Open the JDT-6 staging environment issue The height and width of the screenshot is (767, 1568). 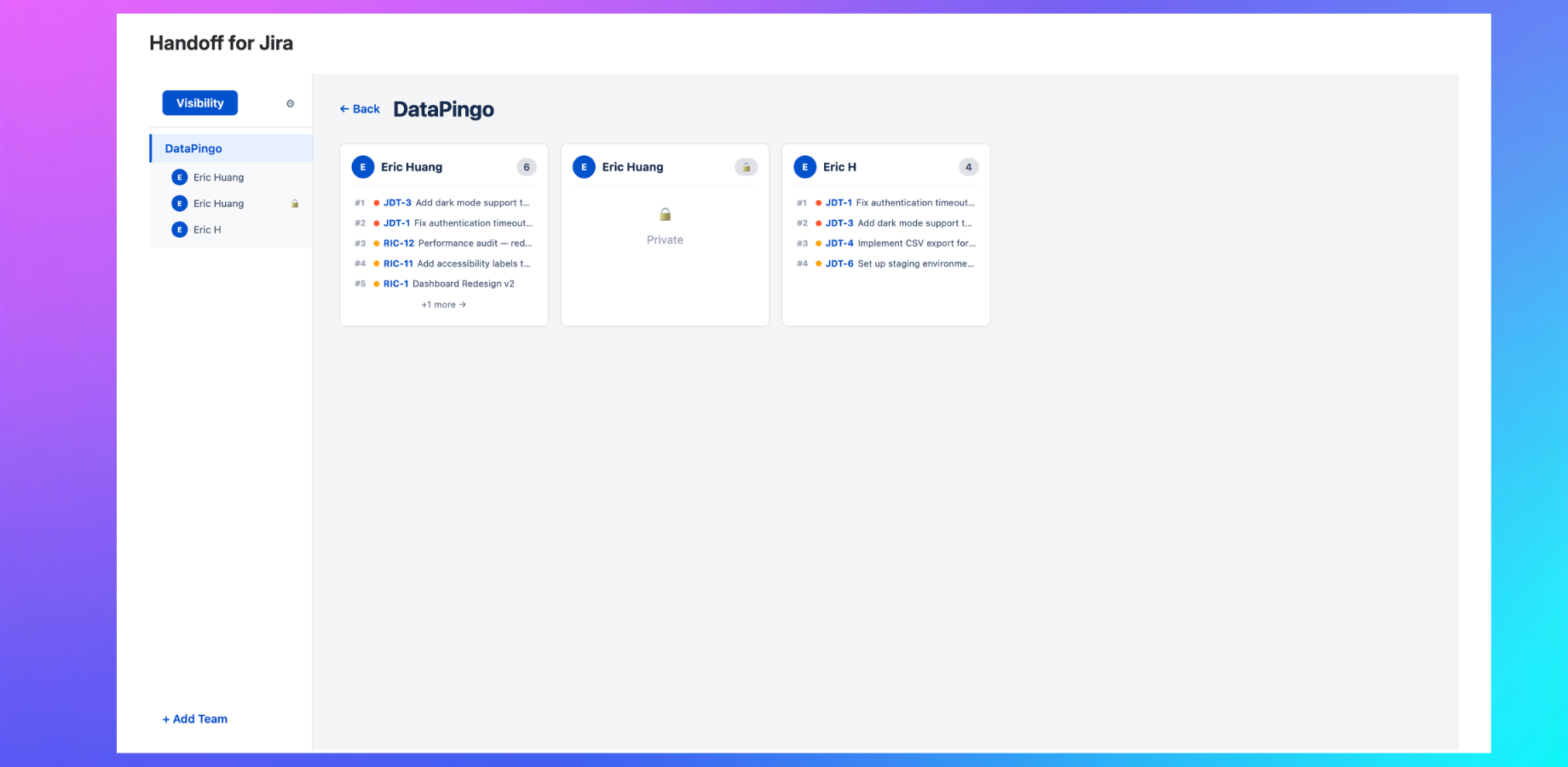click(886, 264)
